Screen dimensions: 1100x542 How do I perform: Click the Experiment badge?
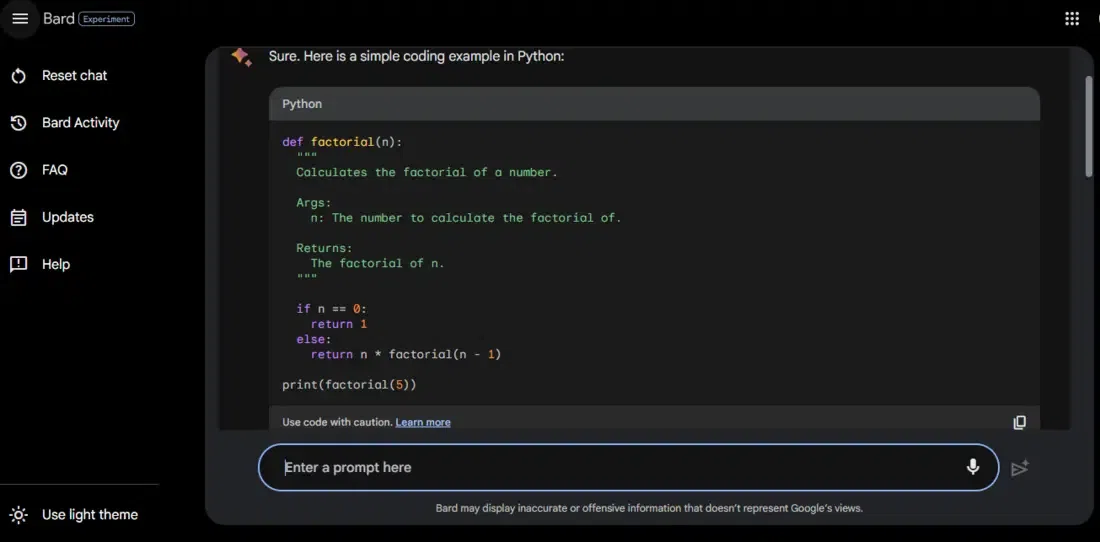(x=107, y=19)
